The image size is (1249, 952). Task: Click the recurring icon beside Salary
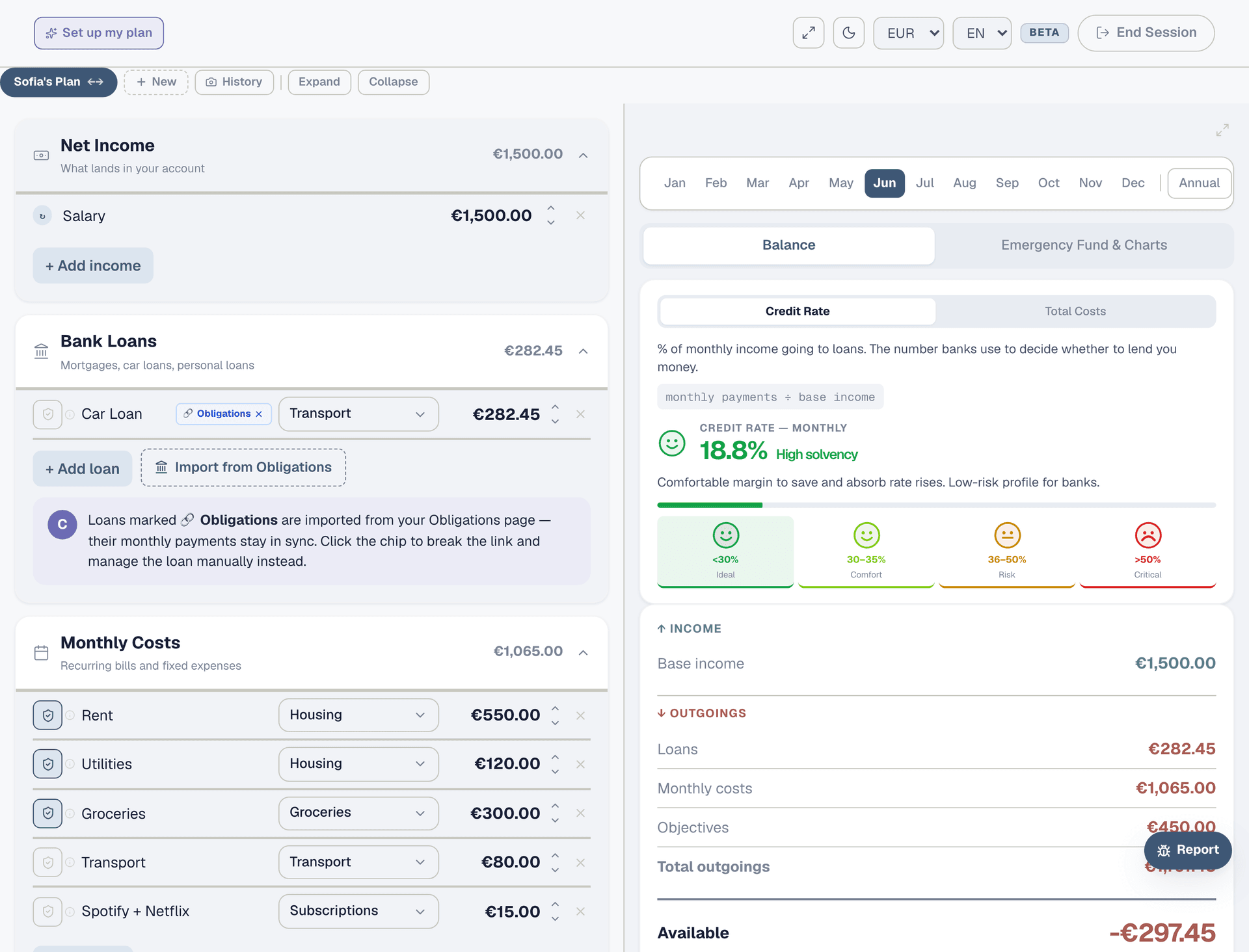pyautogui.click(x=42, y=216)
